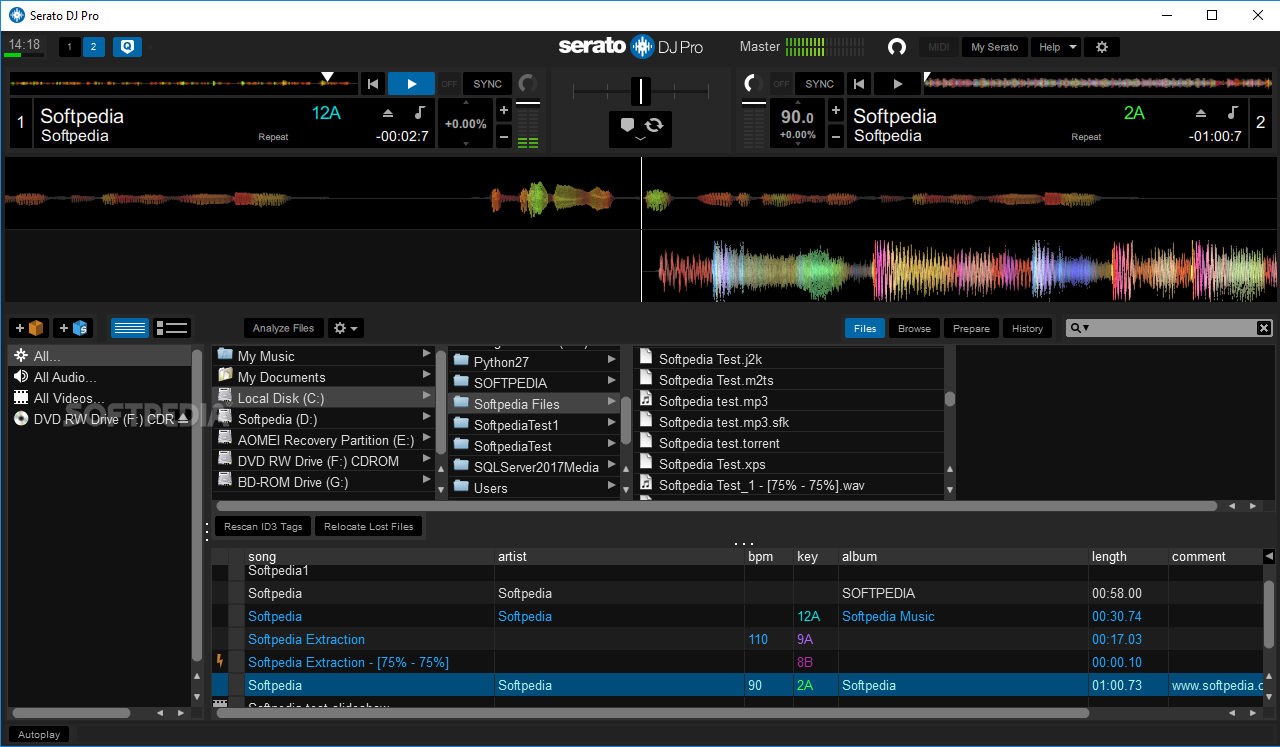Jump deck 2 to track start

859,84
